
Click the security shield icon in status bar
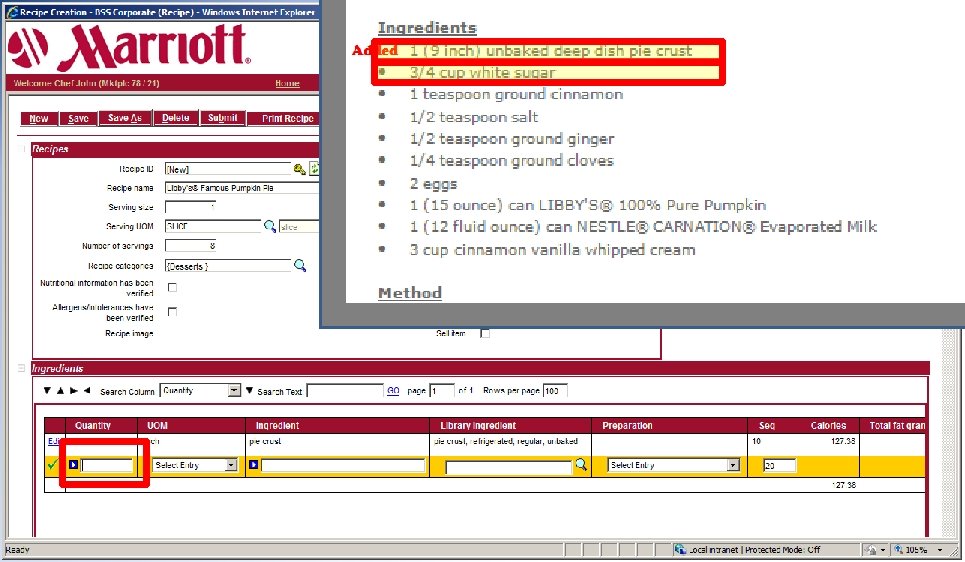871,549
